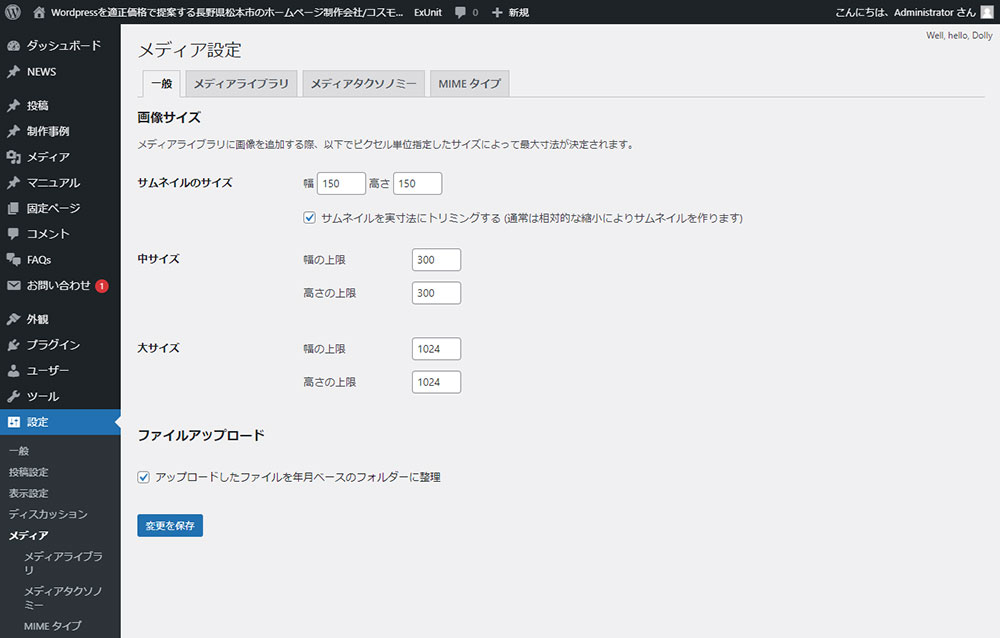Click the Administrator avatar icon
Screen dimensions: 1000x638
pyautogui.click(x=987, y=12)
